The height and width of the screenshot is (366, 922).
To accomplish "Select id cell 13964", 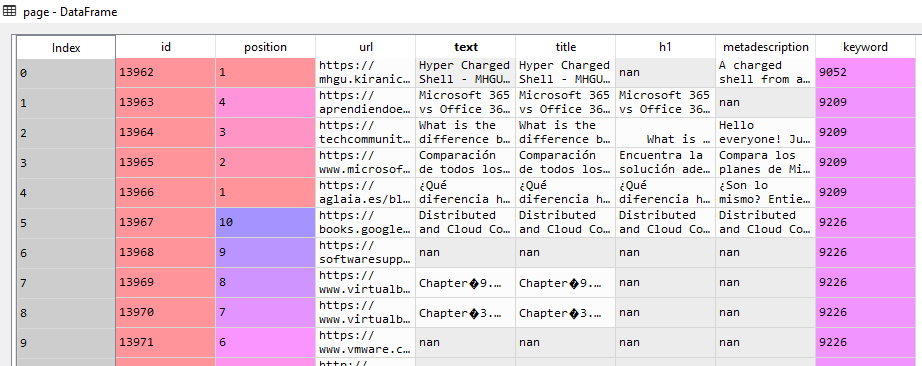I will pyautogui.click(x=166, y=133).
